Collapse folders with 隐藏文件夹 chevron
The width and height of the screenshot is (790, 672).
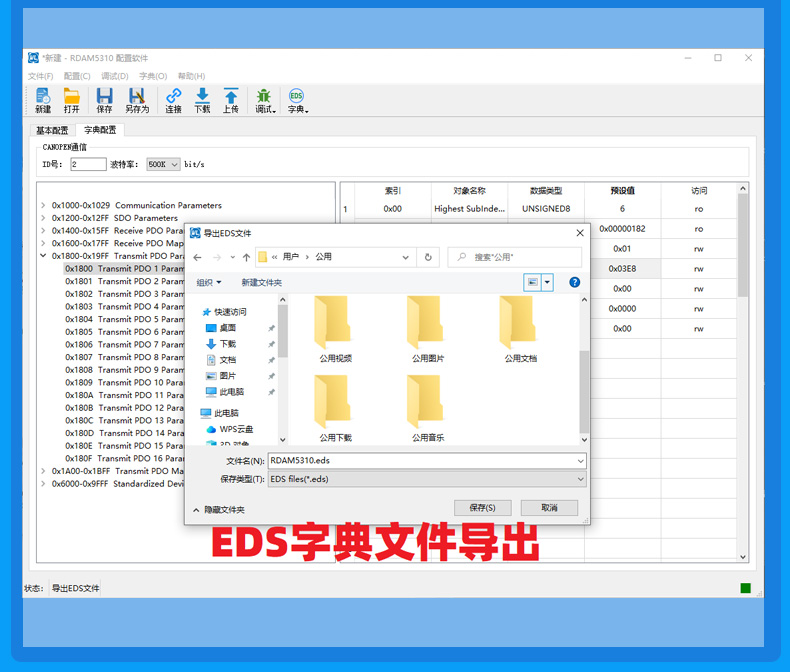pyautogui.click(x=197, y=510)
